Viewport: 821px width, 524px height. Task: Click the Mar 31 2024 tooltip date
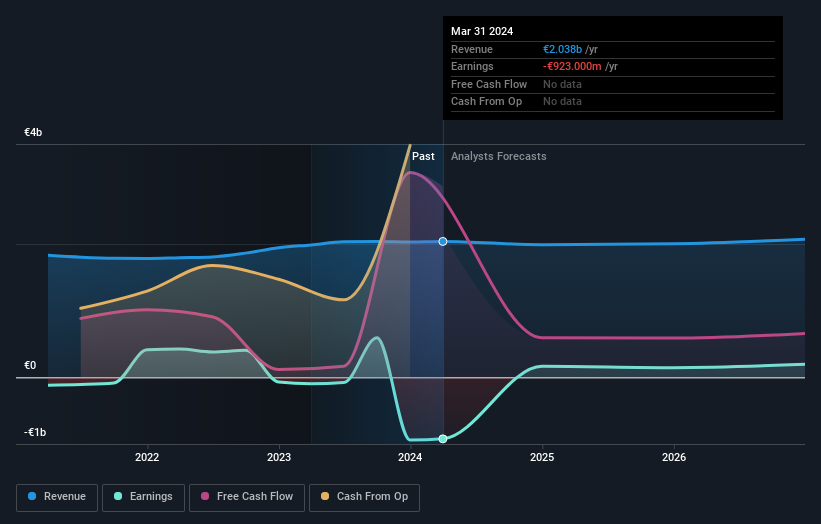(482, 31)
